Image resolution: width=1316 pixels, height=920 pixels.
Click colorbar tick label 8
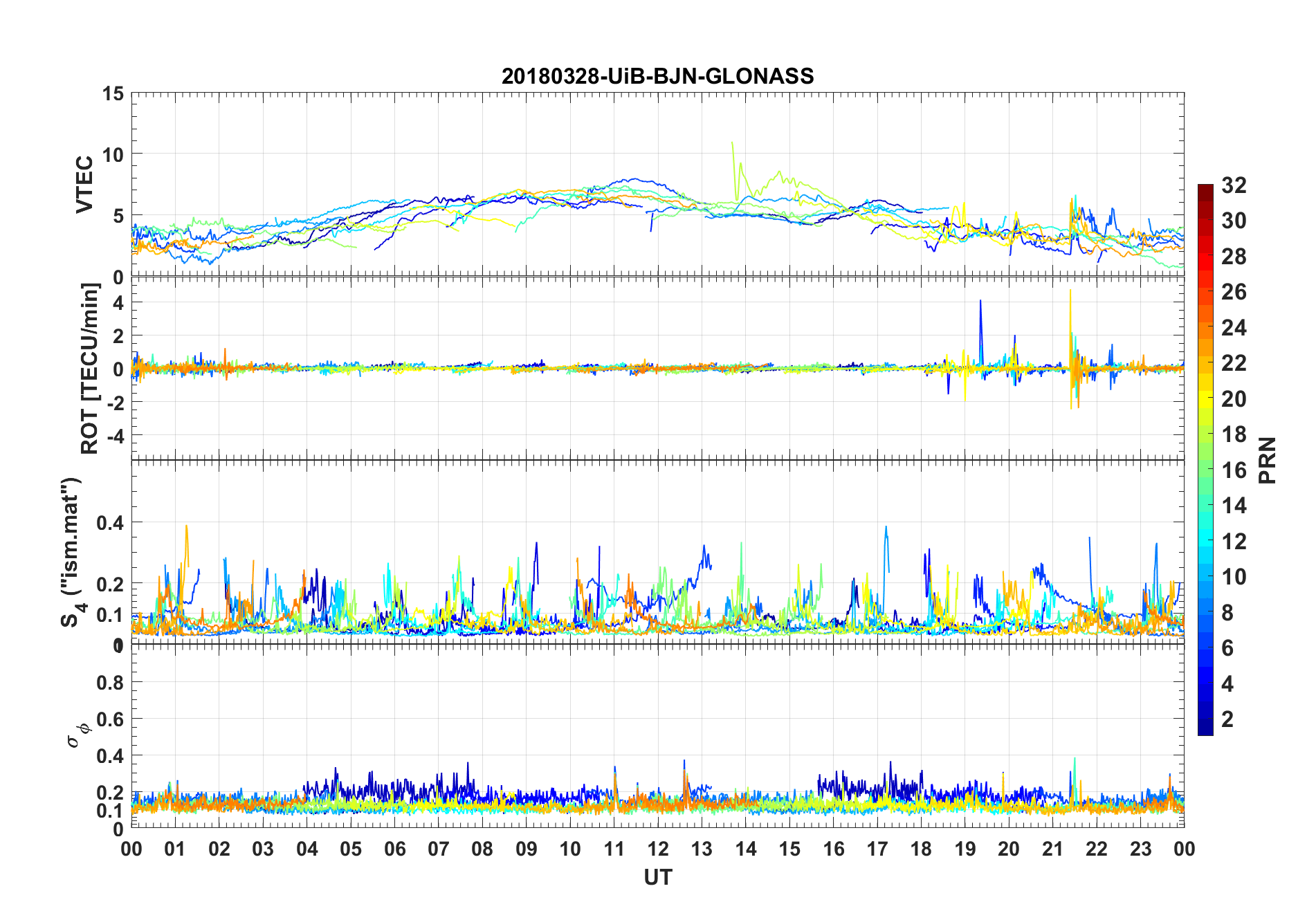(1227, 613)
